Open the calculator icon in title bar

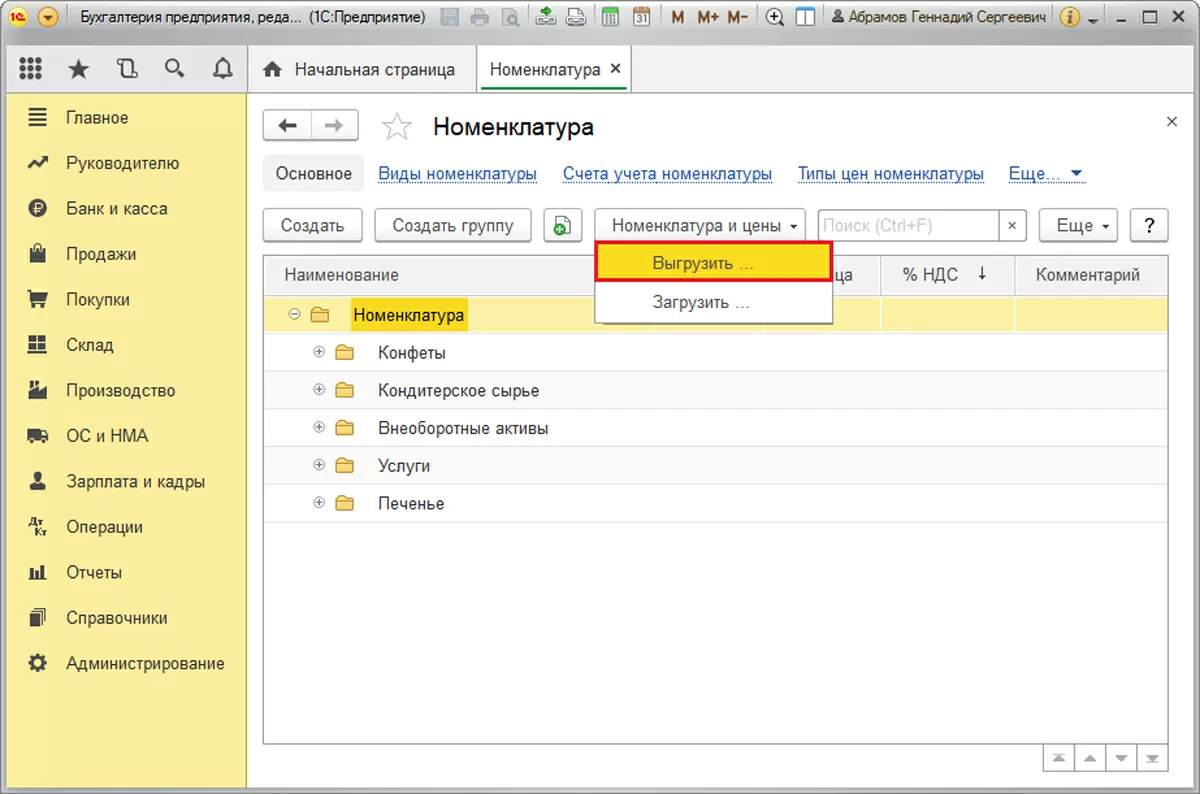pos(609,17)
